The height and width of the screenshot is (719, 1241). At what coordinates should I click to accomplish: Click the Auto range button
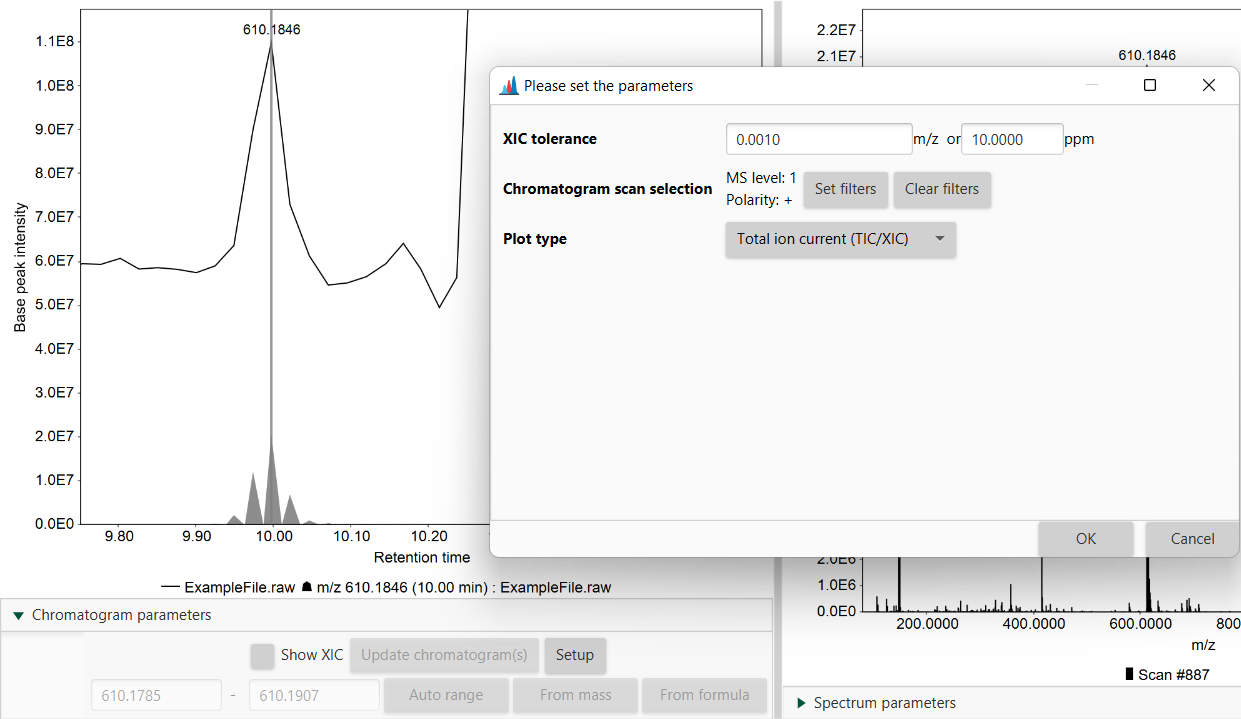click(446, 695)
